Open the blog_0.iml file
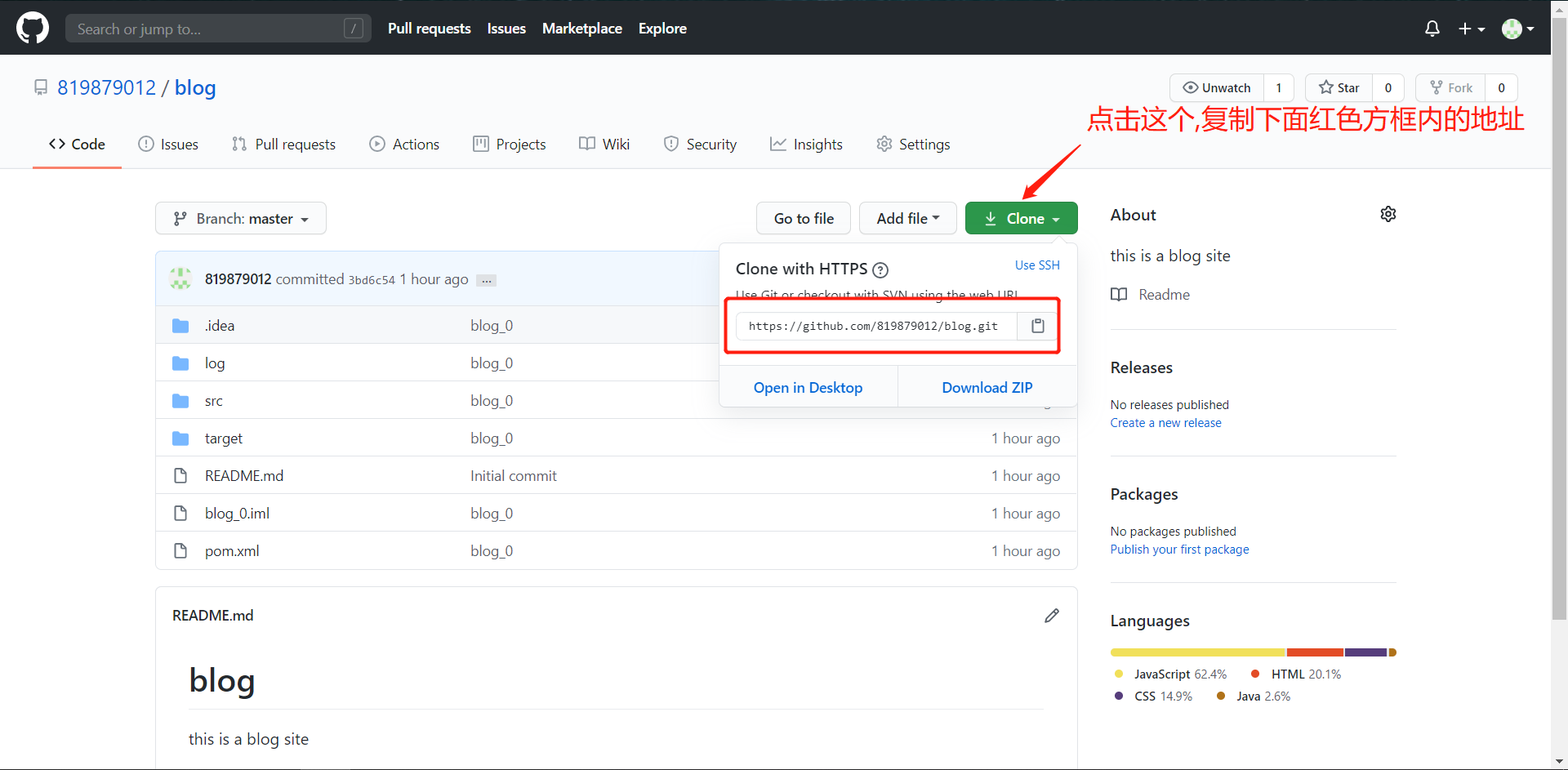The image size is (1568, 770). coord(237,513)
